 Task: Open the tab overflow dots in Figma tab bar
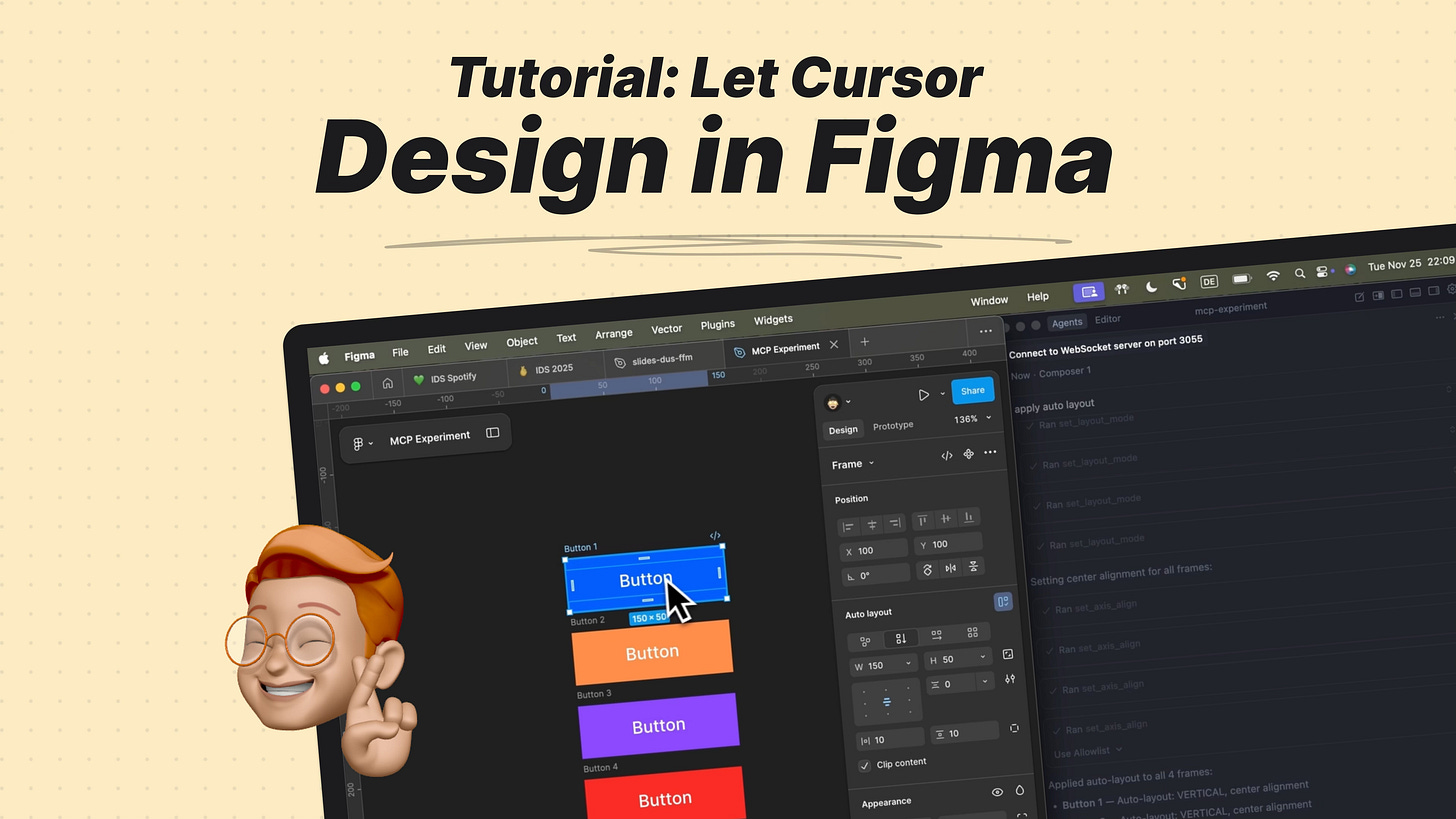[986, 331]
